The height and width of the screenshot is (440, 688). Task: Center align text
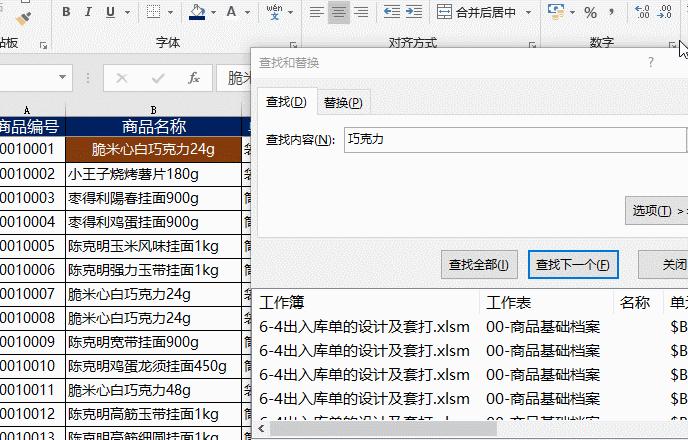tap(339, 12)
